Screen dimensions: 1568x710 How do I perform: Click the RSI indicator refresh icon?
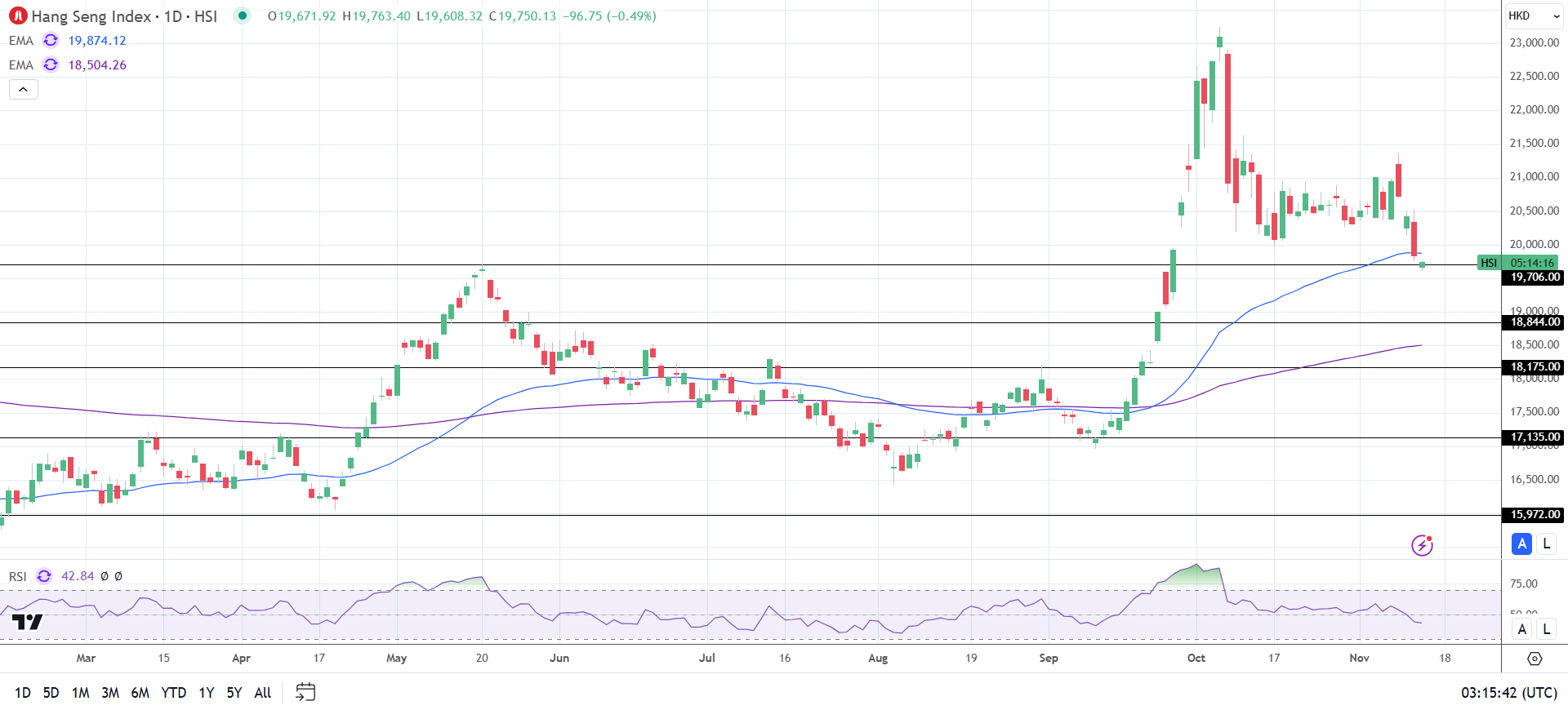44,576
